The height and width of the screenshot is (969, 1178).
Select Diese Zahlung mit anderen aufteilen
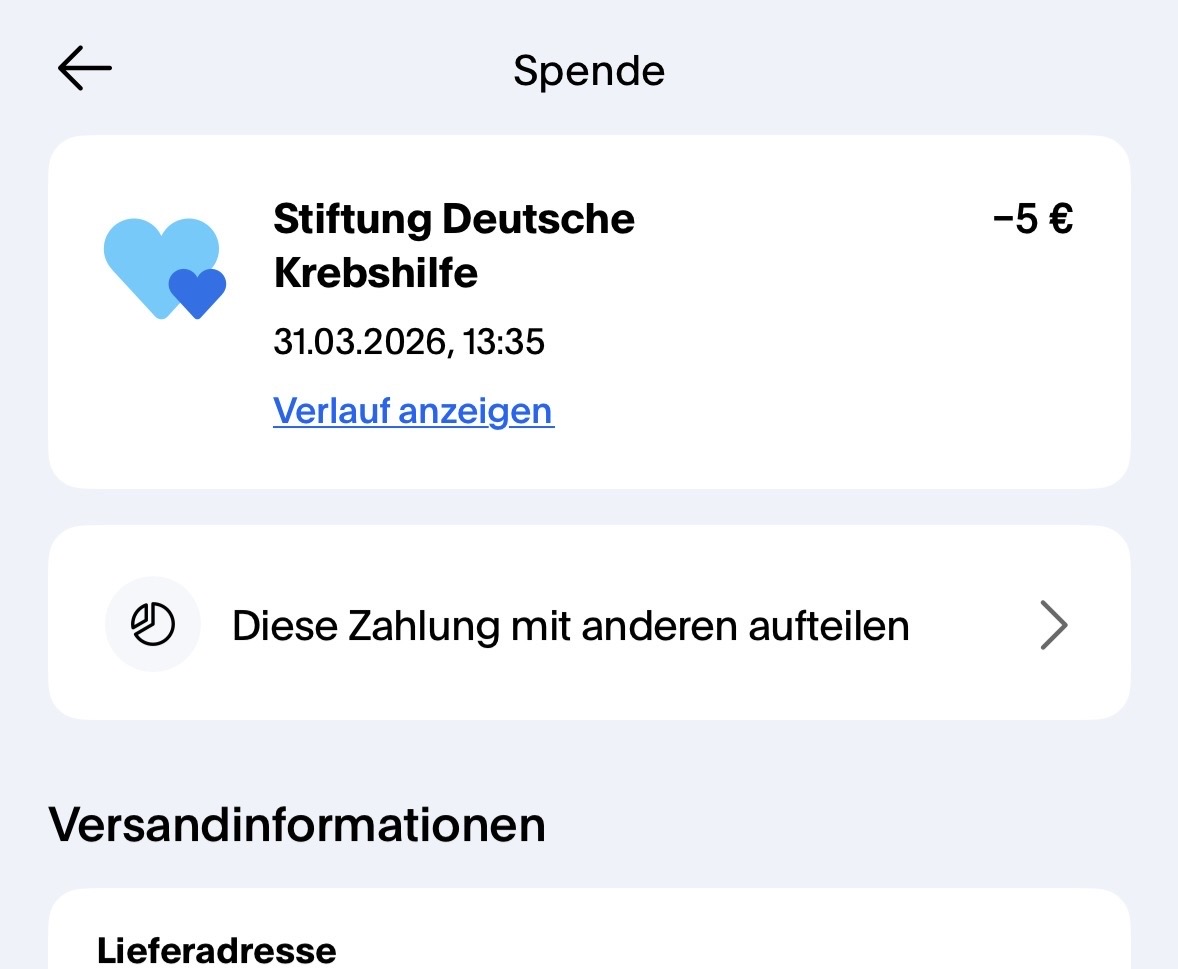[570, 626]
